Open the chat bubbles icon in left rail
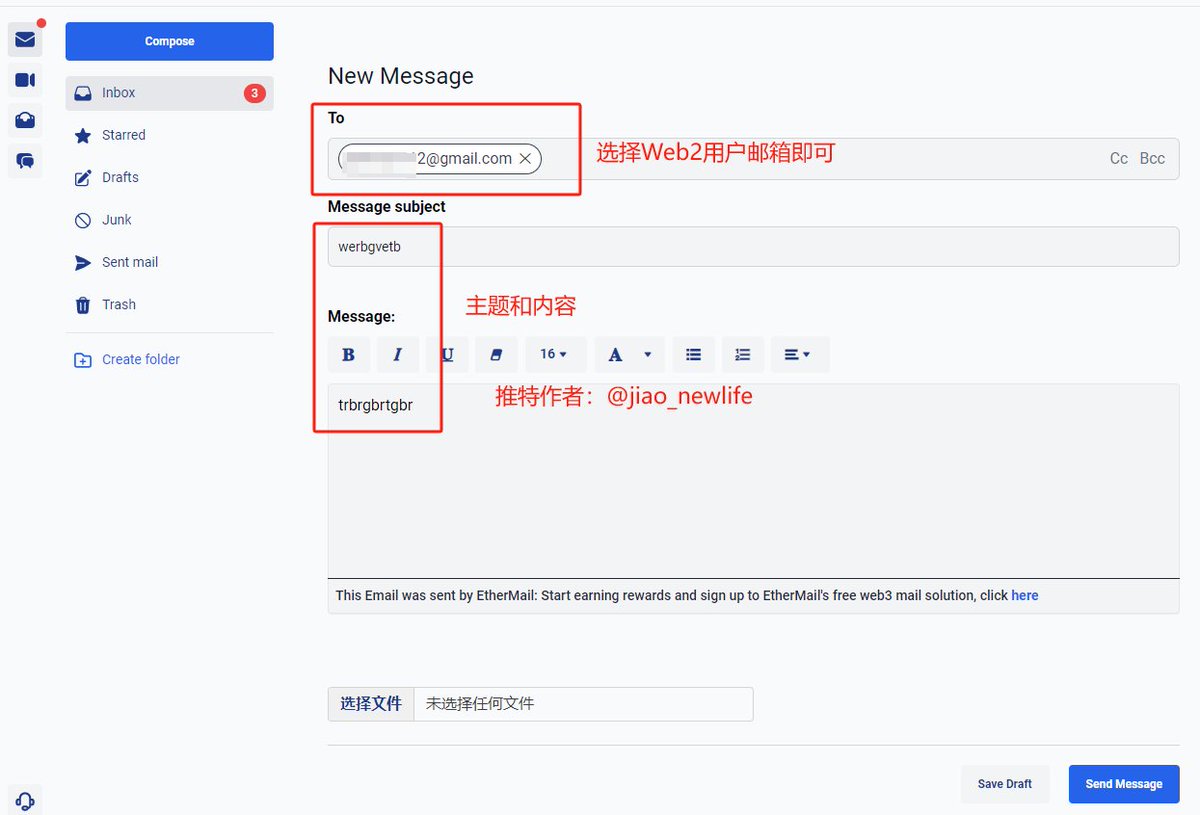 click(25, 160)
